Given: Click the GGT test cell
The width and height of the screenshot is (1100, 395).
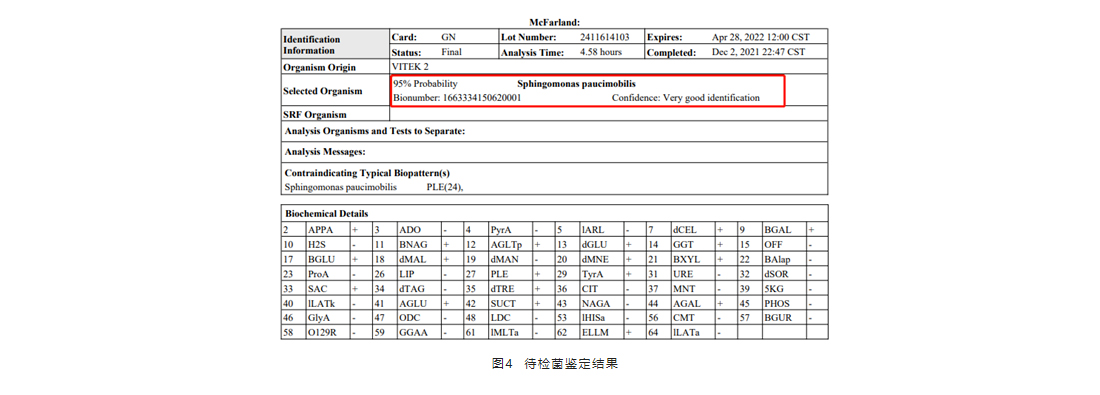Looking at the screenshot, I should click(x=692, y=244).
